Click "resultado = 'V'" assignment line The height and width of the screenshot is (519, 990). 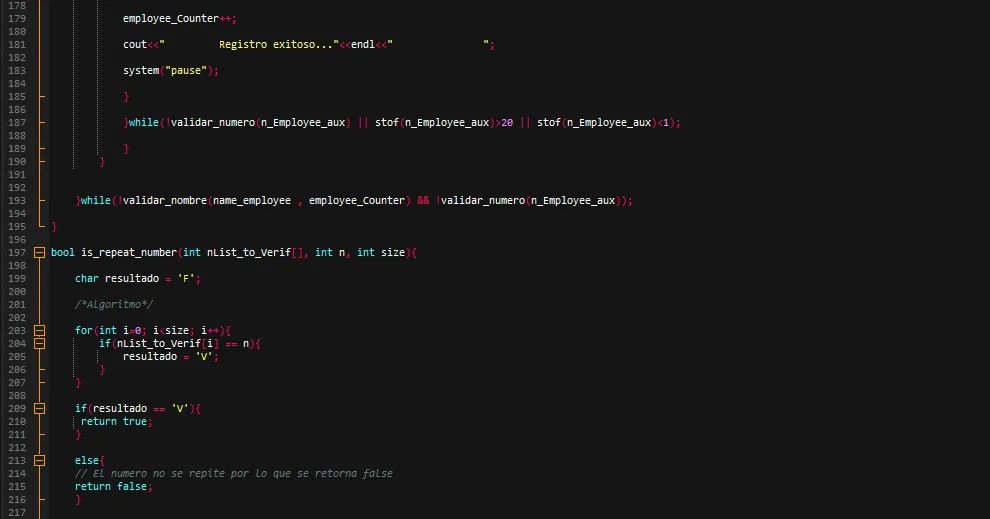click(170, 356)
